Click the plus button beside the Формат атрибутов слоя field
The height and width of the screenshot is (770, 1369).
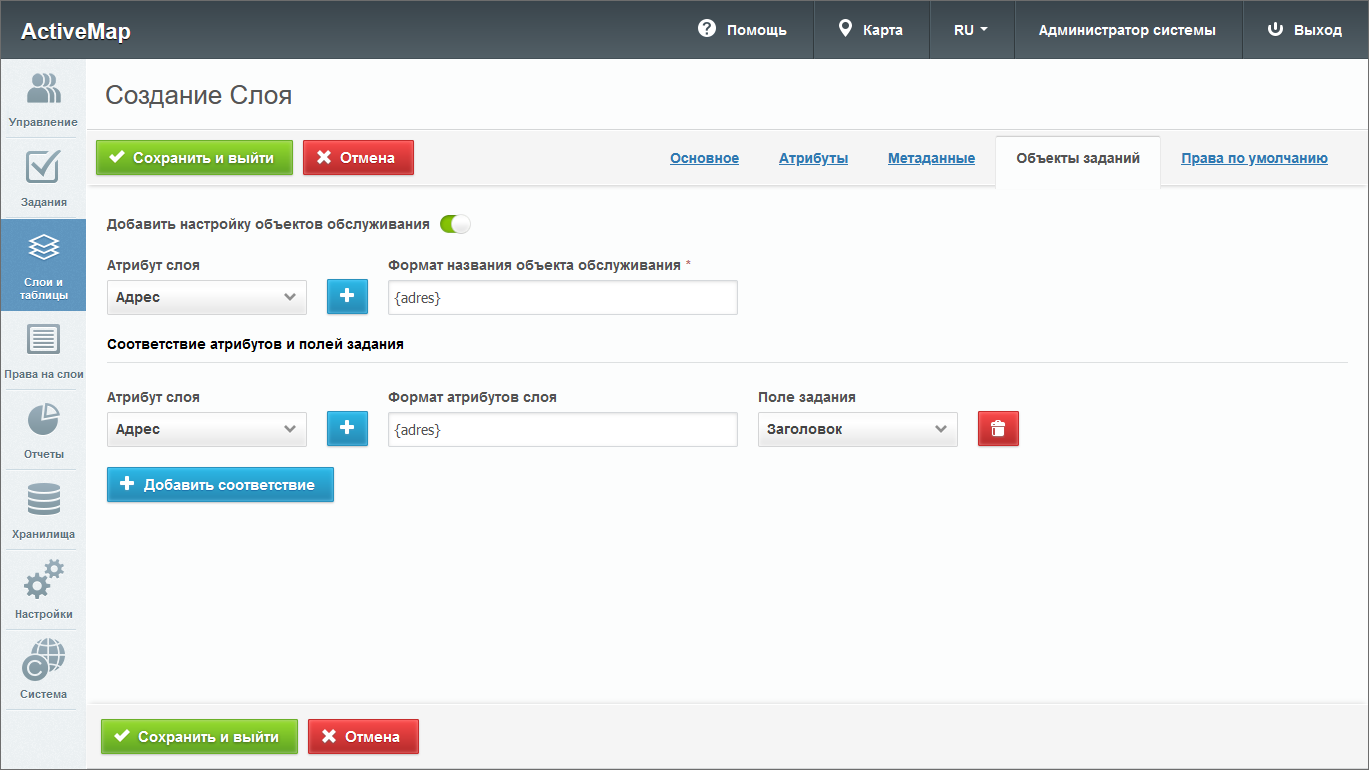coord(347,429)
